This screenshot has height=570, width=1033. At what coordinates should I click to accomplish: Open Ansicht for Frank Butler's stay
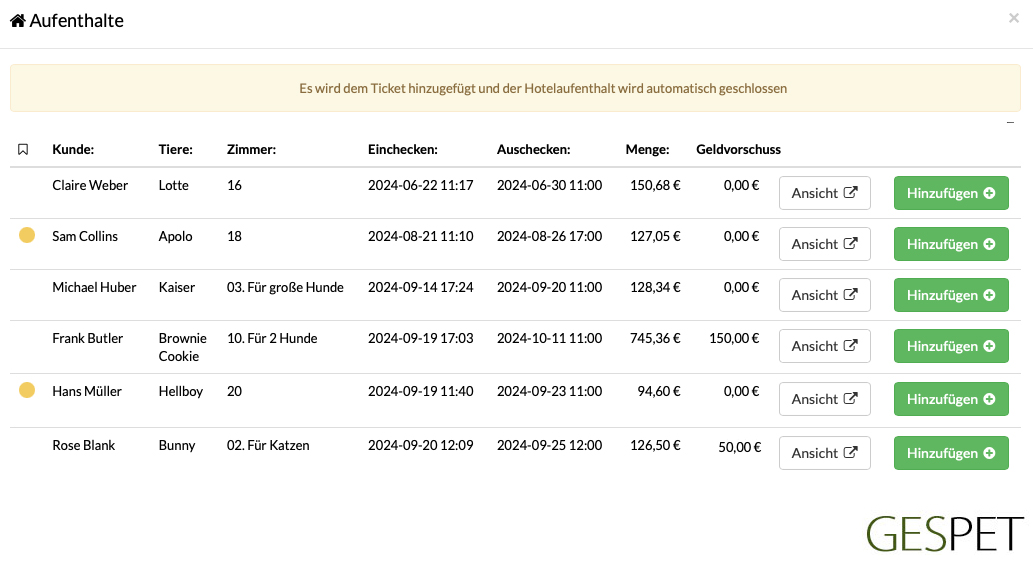point(824,346)
